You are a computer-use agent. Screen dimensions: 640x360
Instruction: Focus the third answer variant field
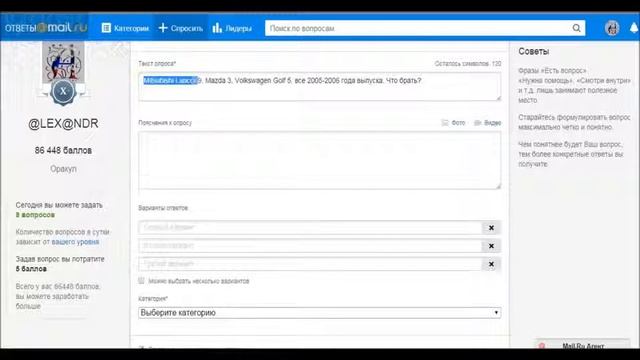coord(310,264)
